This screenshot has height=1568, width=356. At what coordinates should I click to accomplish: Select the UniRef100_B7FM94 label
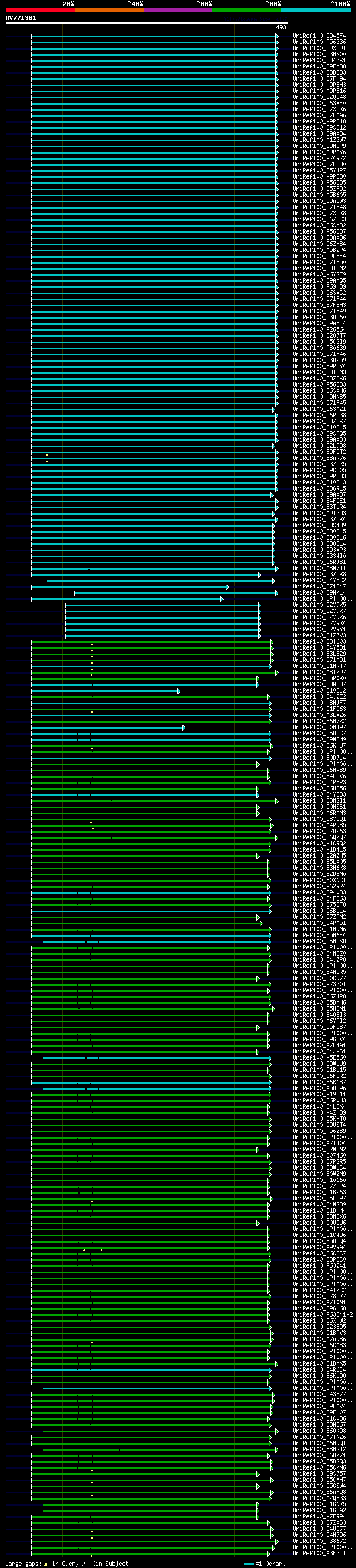click(319, 78)
